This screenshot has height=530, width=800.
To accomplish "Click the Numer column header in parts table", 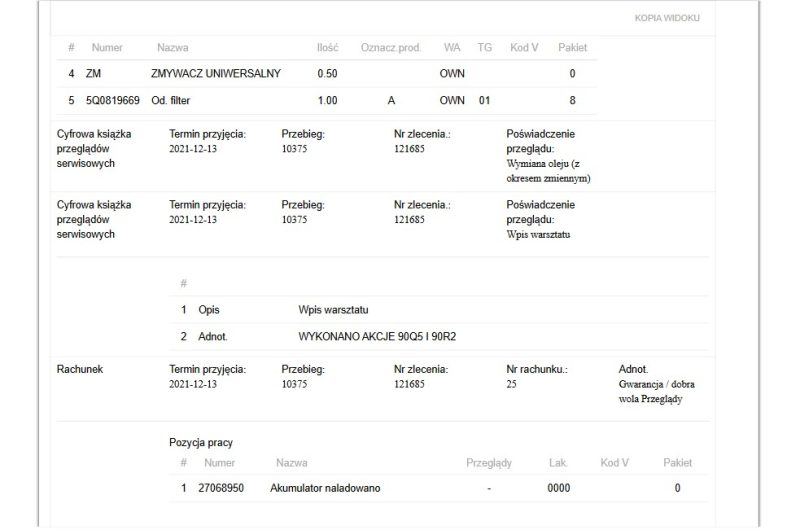I will point(107,47).
